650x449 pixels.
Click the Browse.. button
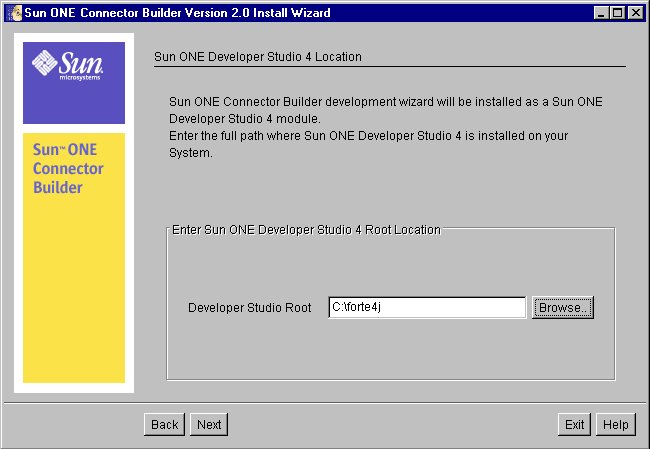coord(563,307)
